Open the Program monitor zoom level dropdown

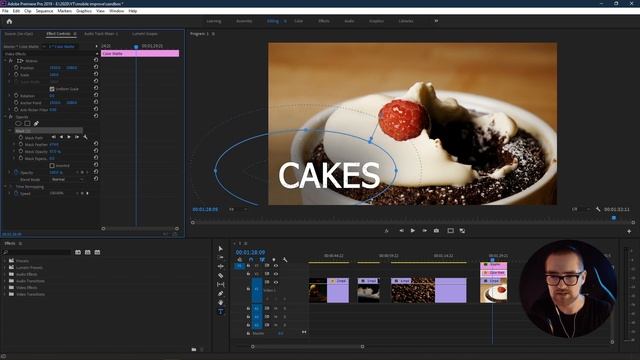tap(238, 209)
